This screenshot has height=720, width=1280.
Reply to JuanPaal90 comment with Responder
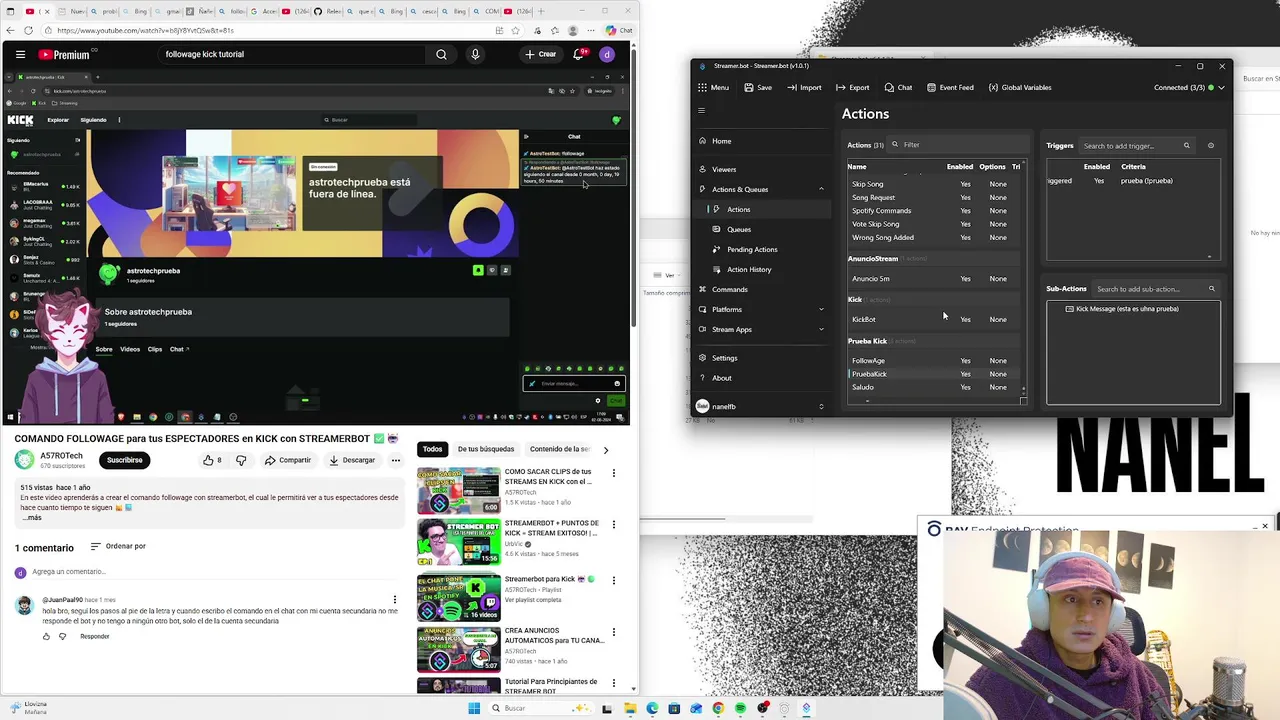tap(95, 636)
